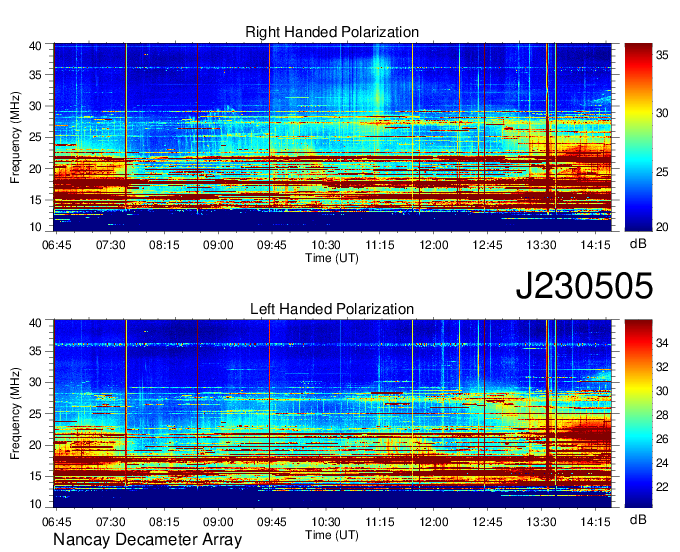Click 06:45 time tick on Right Handed plot
This screenshot has height=552, width=680.
coord(56,245)
